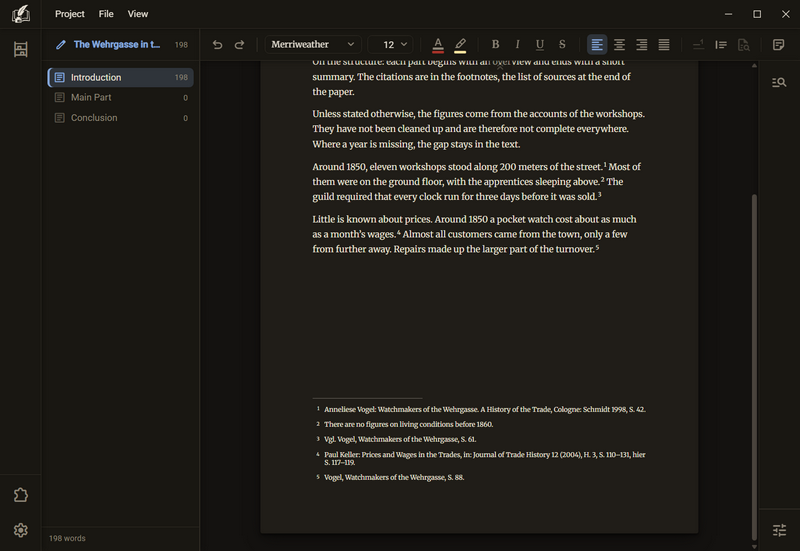The height and width of the screenshot is (551, 800).
Task: Choose the yellow highlight color tool
Action: click(x=460, y=44)
